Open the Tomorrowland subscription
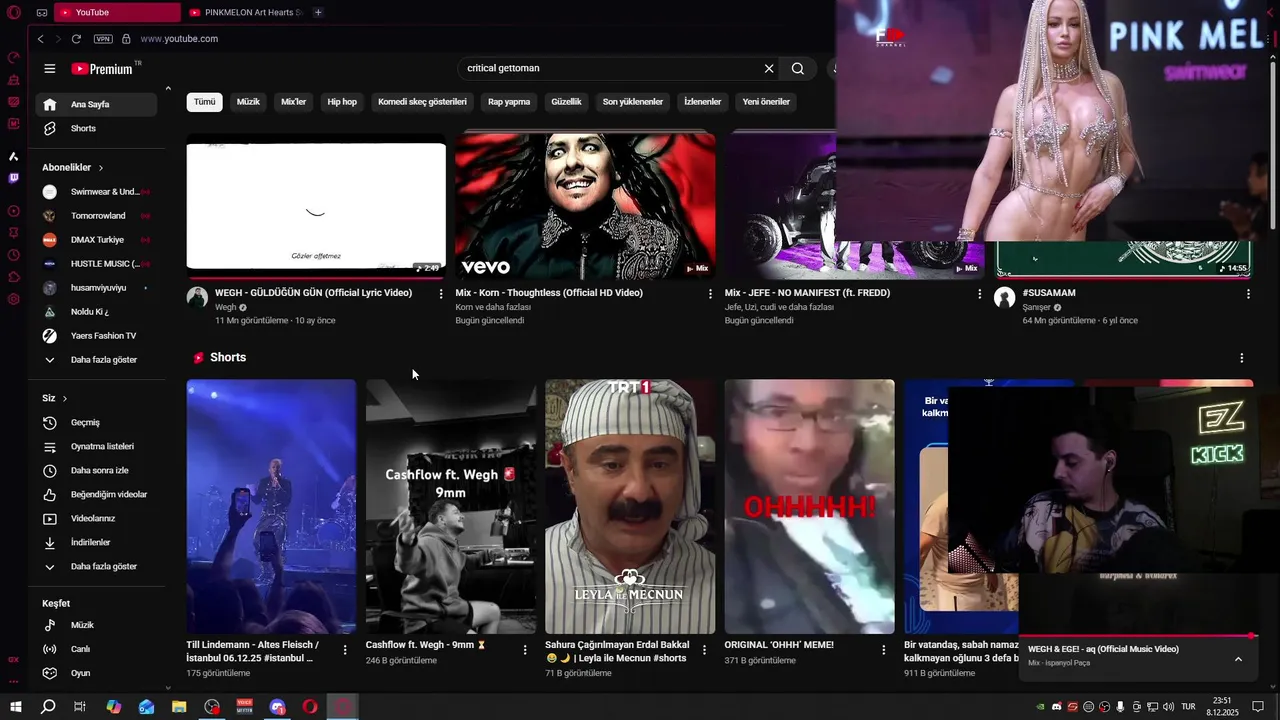Screen dimensions: 1280x720 click(x=96, y=216)
